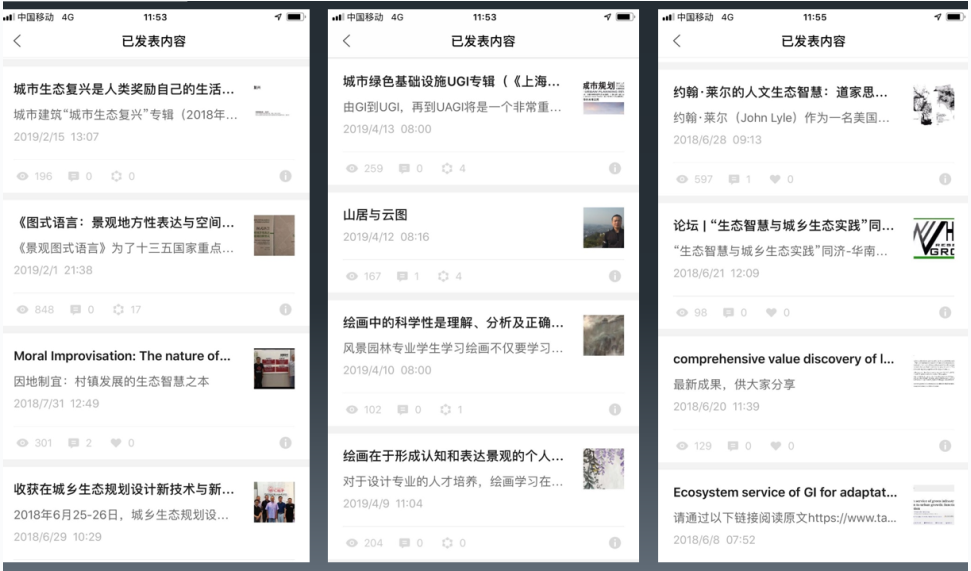Click subtitle 因地制宜：村镇发展的生态智慧之本
Screen dimensions: 971x571
(111, 381)
